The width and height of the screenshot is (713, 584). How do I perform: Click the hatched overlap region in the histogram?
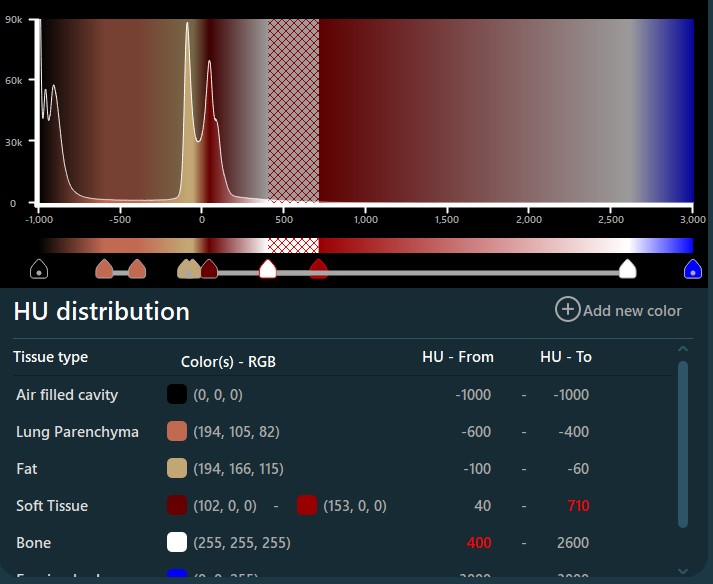293,110
